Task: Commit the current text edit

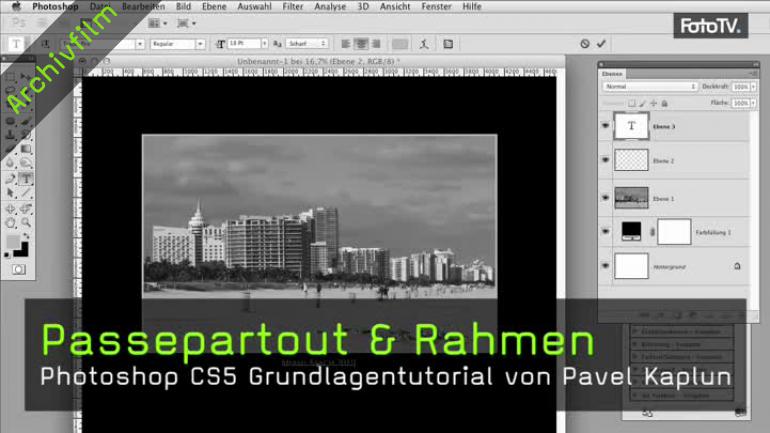Action: point(601,44)
